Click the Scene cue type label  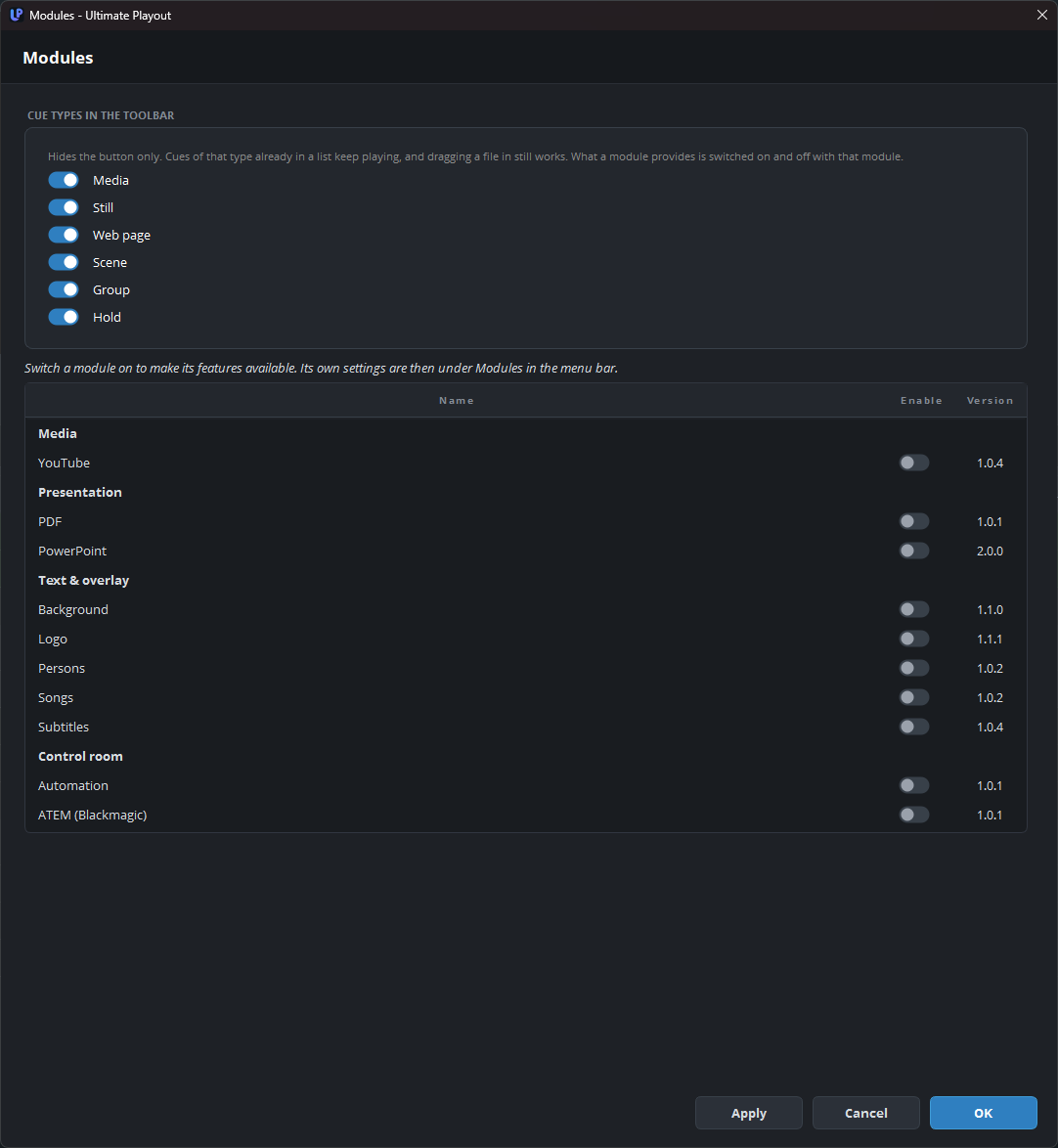coord(110,262)
